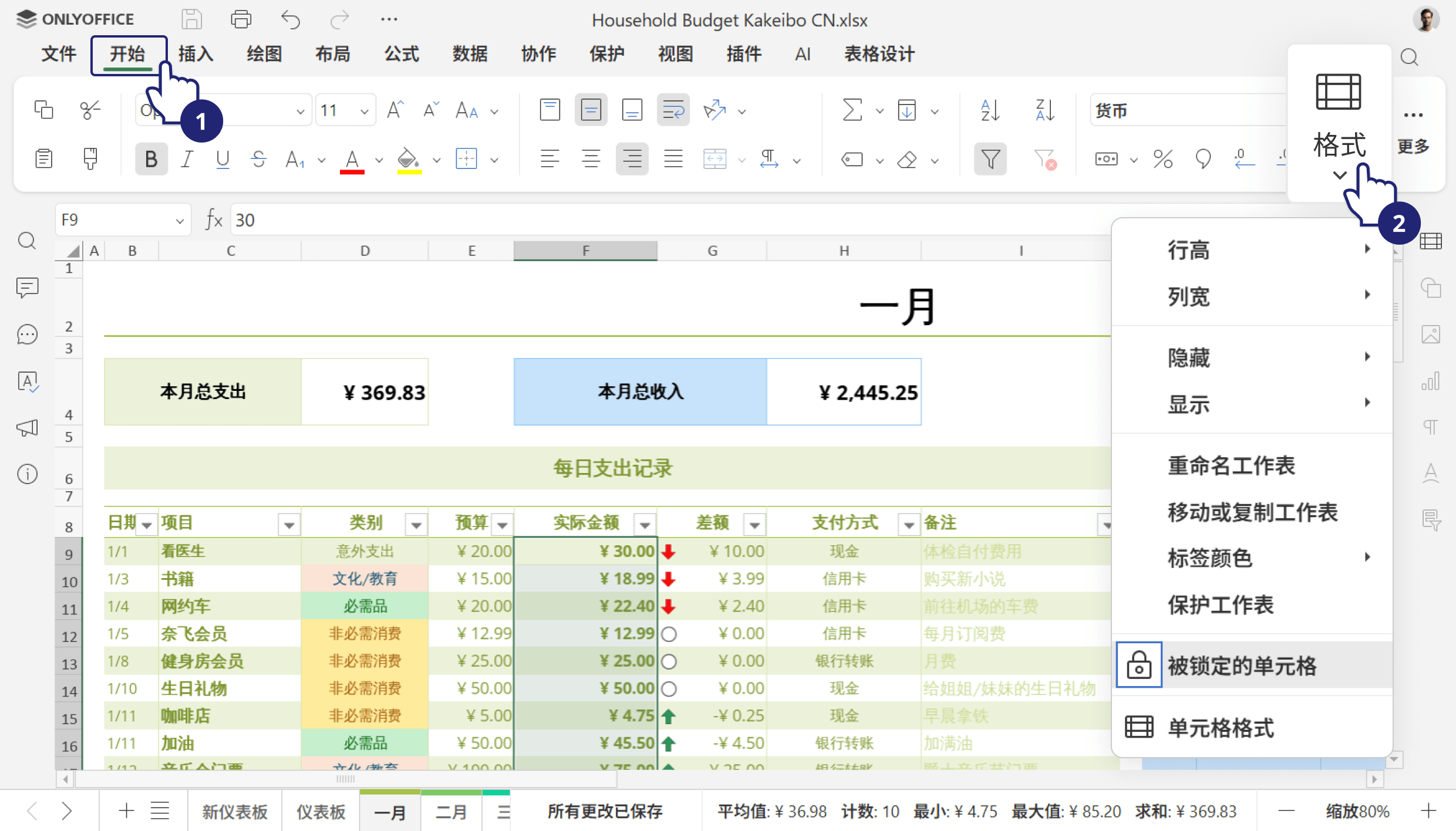
Task: Switch to the 数据 ribbon tab
Action: (470, 54)
